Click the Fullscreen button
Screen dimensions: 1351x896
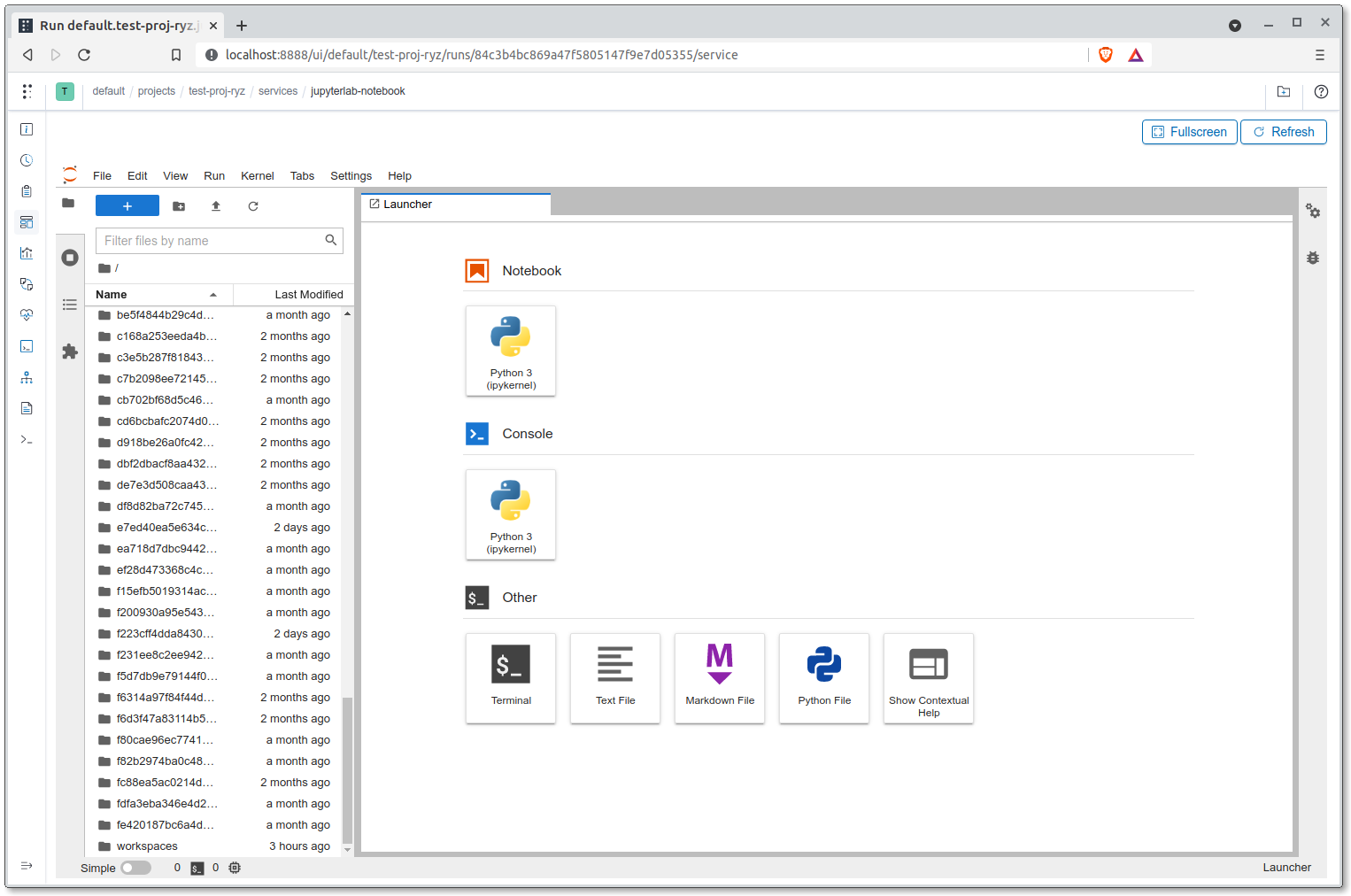(1189, 132)
